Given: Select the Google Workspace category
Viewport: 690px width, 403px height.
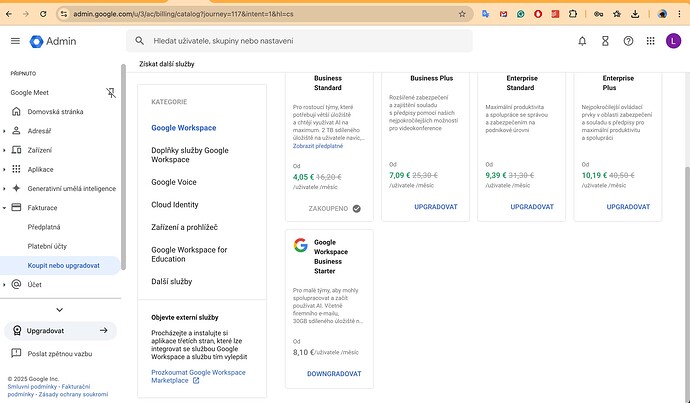Looking at the screenshot, I should pyautogui.click(x=184, y=128).
